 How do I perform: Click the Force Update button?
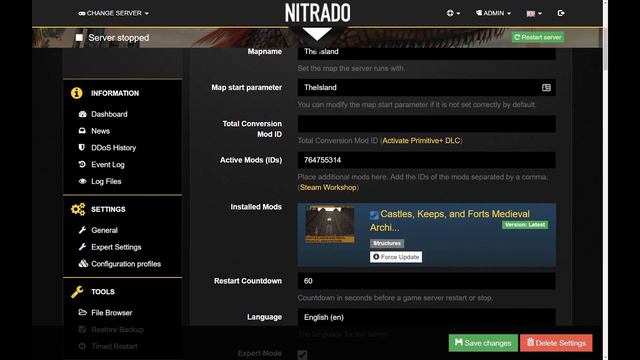(396, 257)
